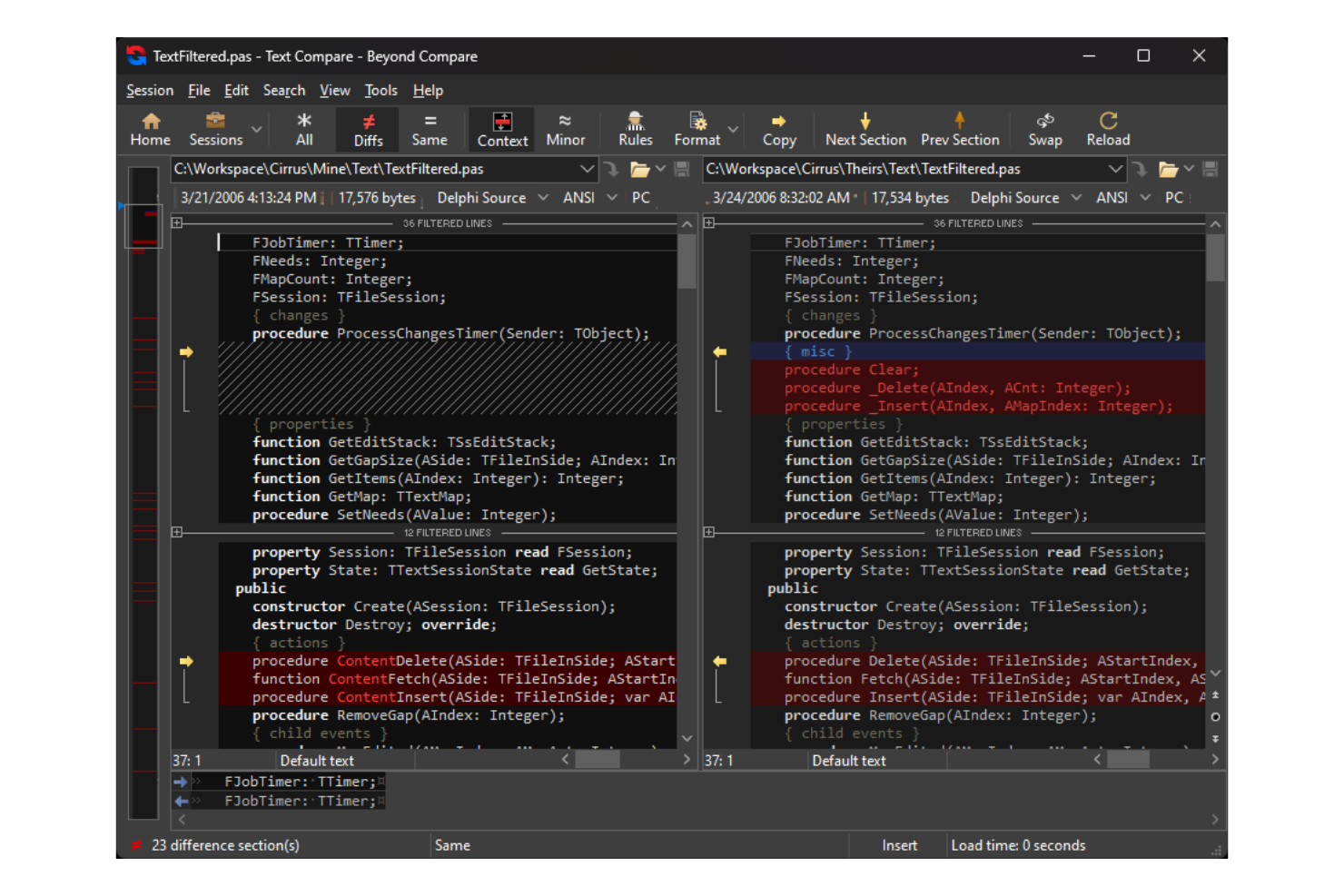Change right pane ANSI encoding
This screenshot has height=896, width=1344.
pyautogui.click(x=1122, y=198)
